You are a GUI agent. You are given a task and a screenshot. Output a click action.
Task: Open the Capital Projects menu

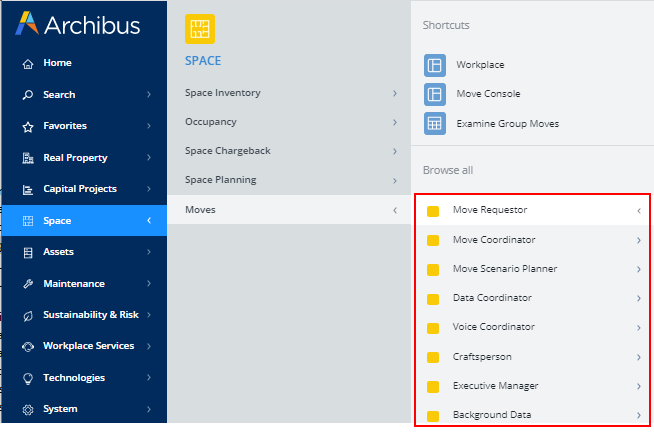80,189
